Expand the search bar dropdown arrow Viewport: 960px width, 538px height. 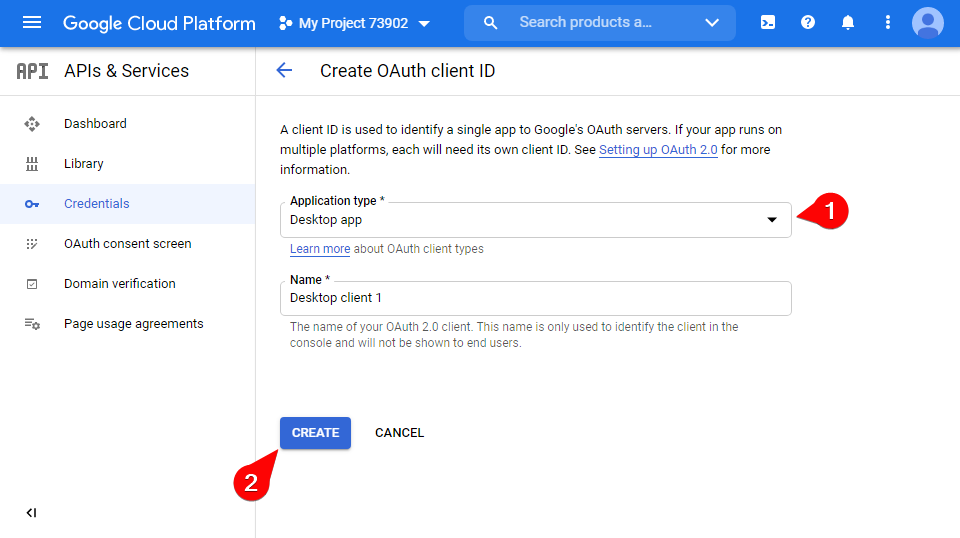coord(712,23)
